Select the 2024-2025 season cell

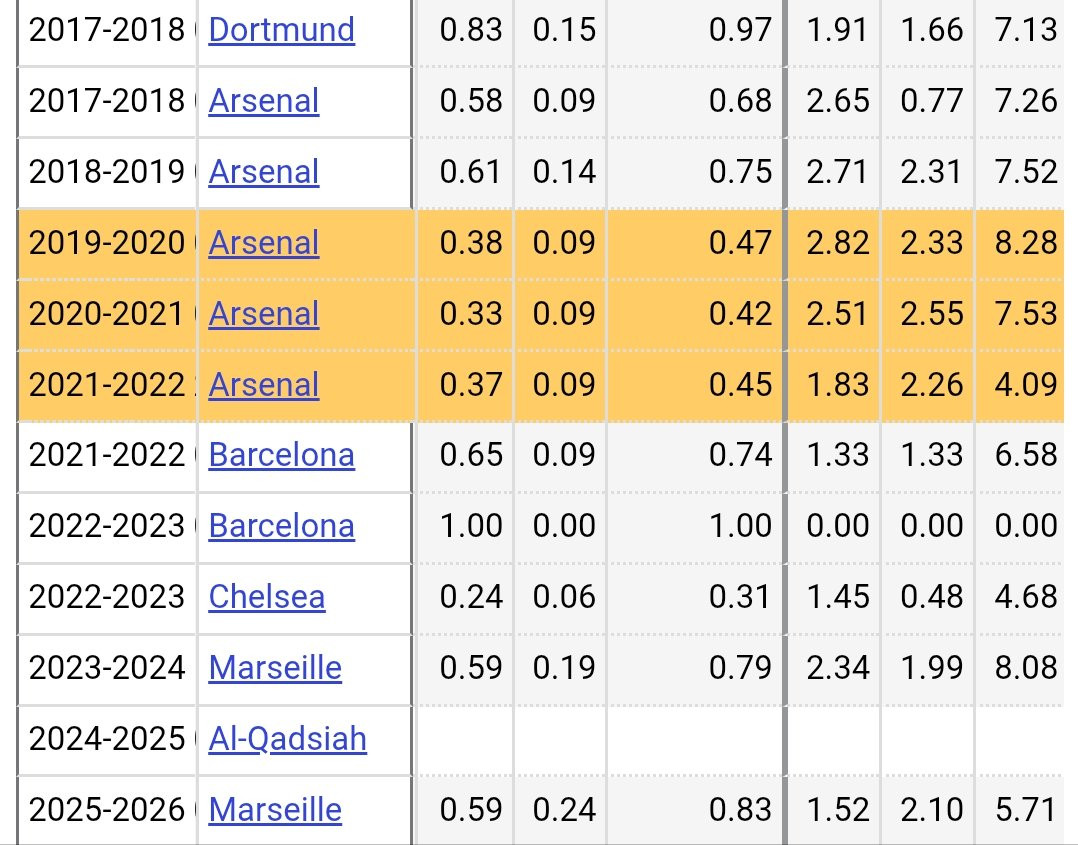[x=107, y=739]
